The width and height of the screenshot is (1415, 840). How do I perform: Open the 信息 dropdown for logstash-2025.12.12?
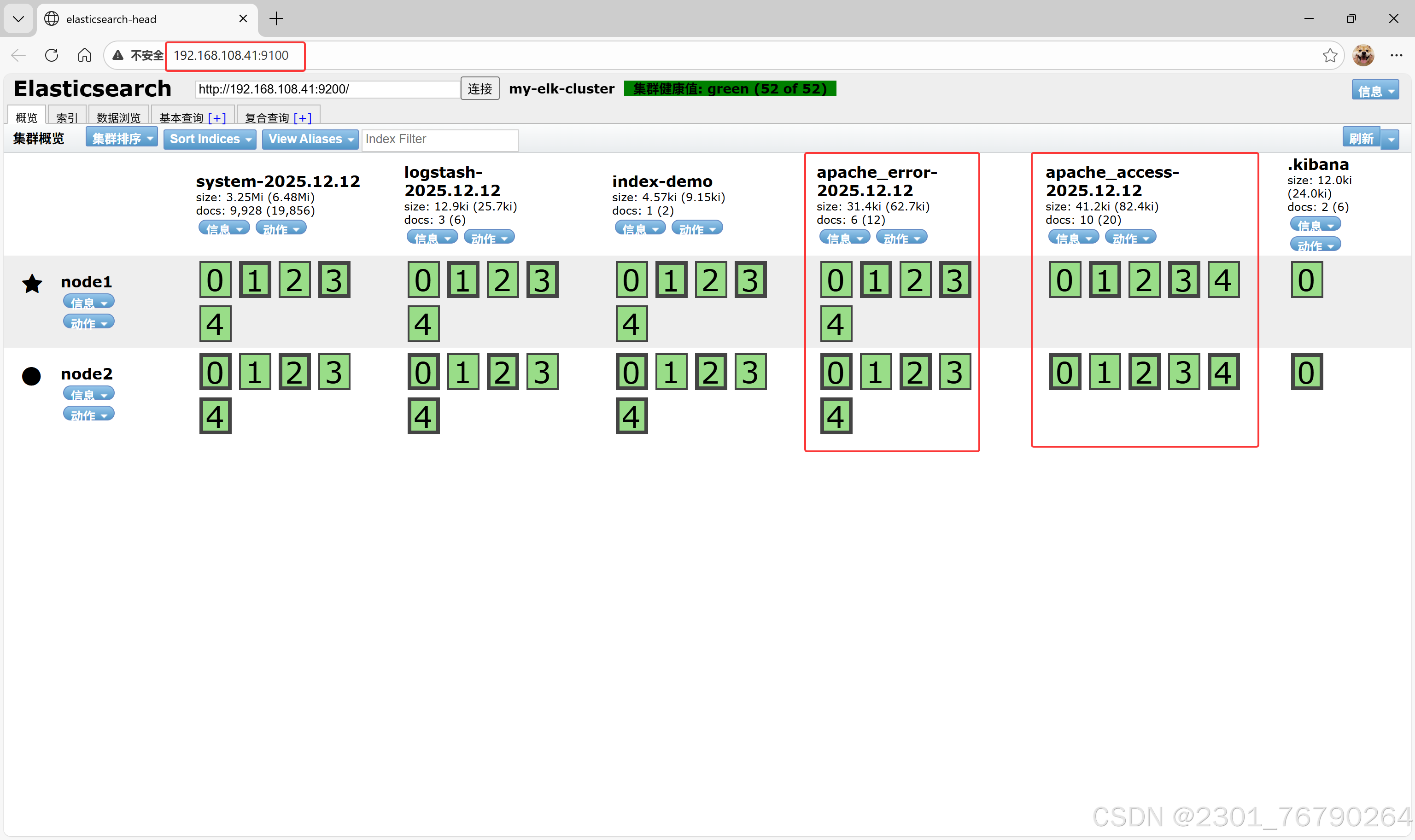tap(433, 237)
